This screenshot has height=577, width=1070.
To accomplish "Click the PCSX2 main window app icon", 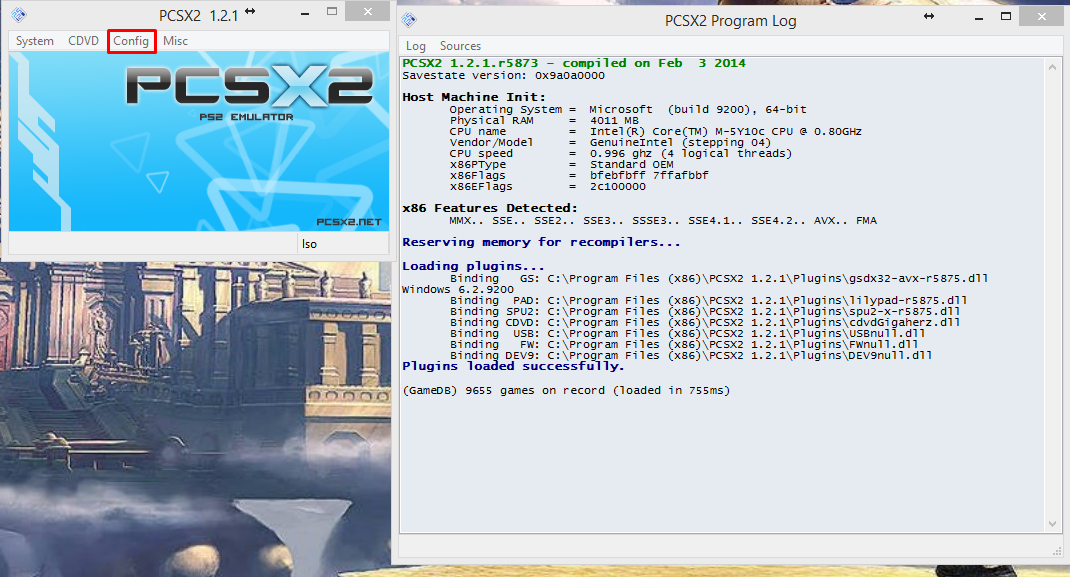I will (x=18, y=14).
